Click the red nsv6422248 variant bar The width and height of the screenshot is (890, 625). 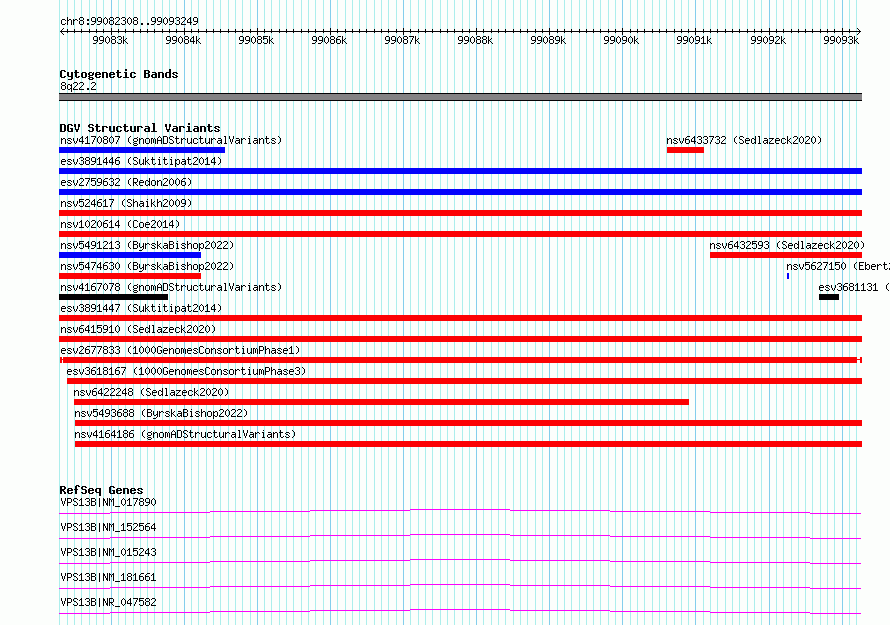[x=381, y=402]
